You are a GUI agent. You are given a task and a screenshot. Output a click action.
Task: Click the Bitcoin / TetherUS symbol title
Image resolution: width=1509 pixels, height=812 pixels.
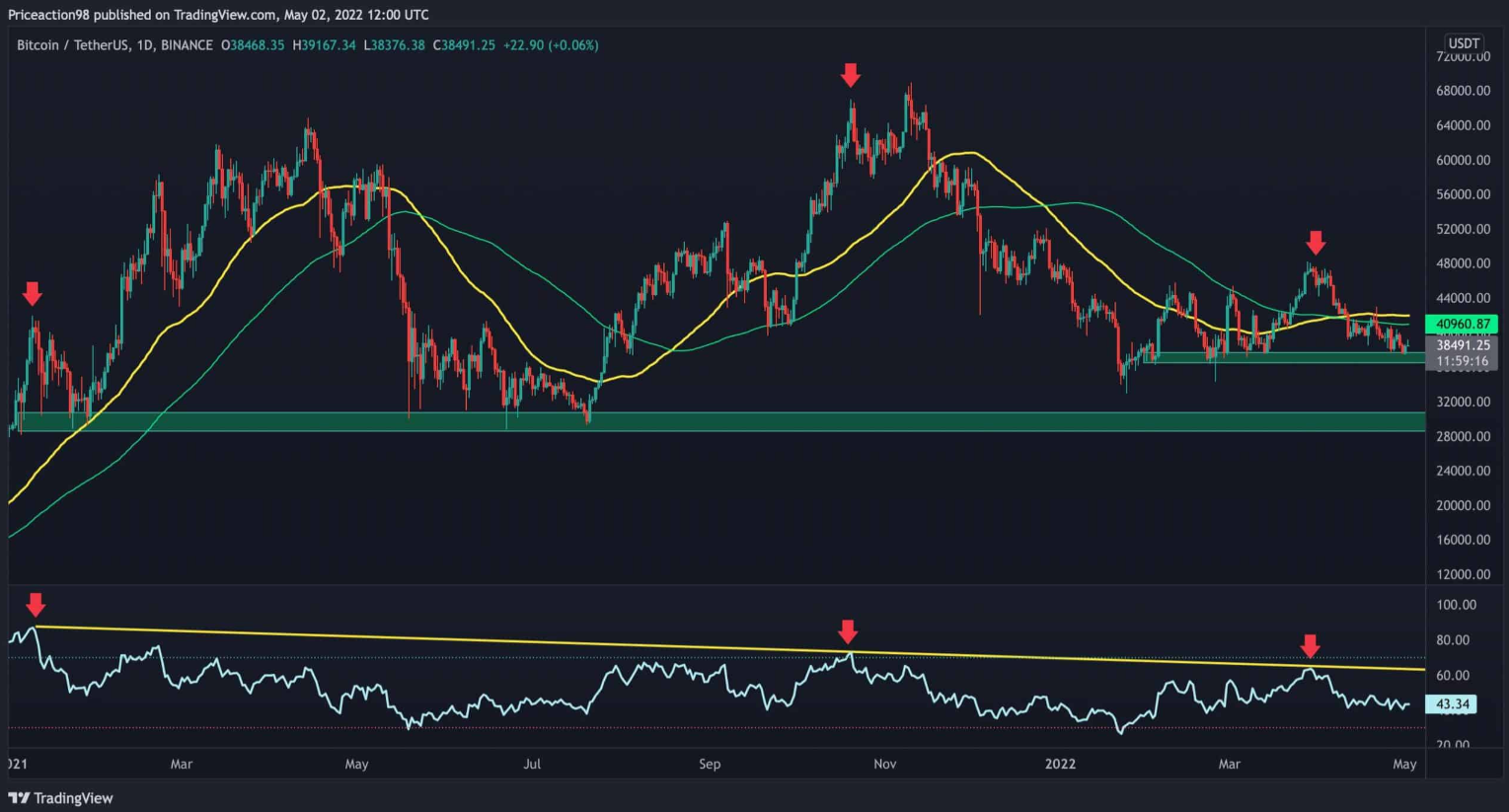click(114, 45)
